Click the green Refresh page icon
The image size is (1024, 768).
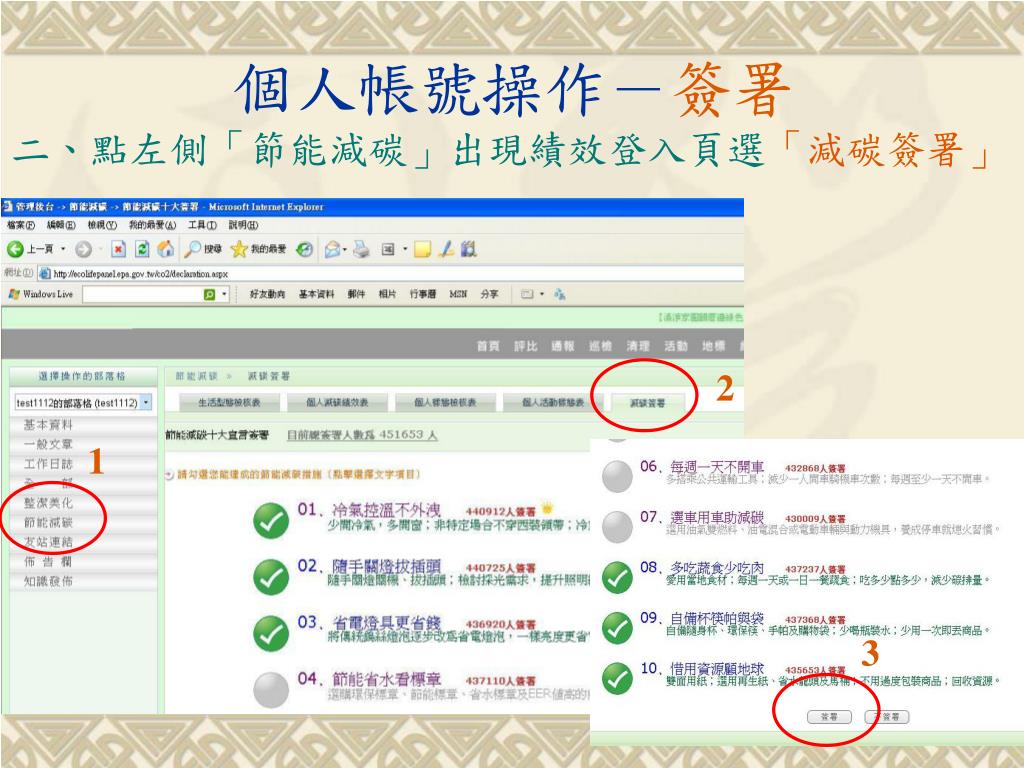142,249
